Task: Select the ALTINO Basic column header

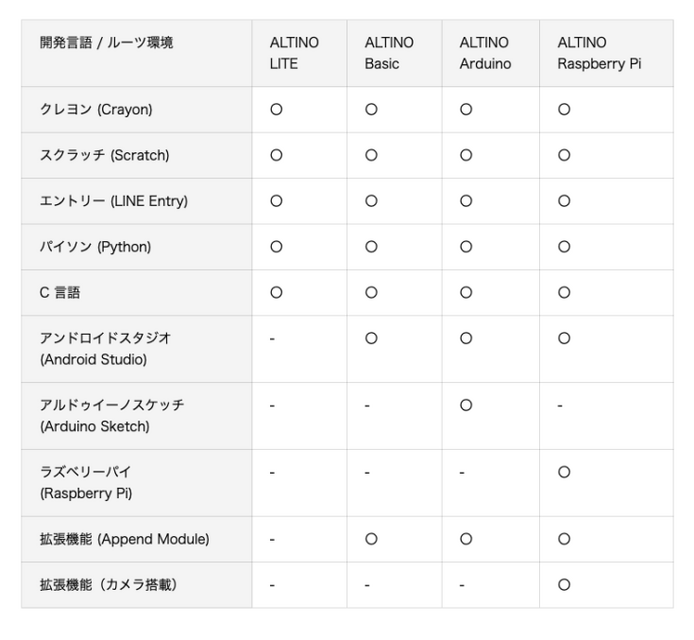Action: (389, 53)
